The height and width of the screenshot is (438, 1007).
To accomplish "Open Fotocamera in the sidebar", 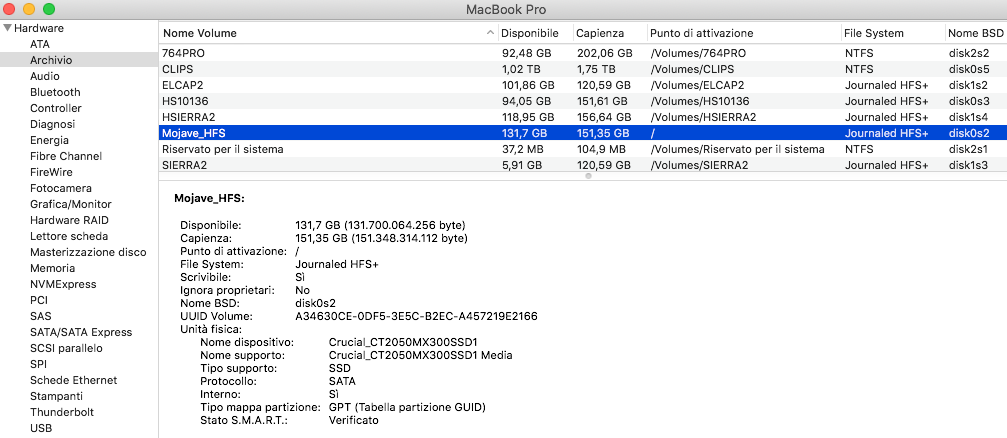I will coord(61,189).
